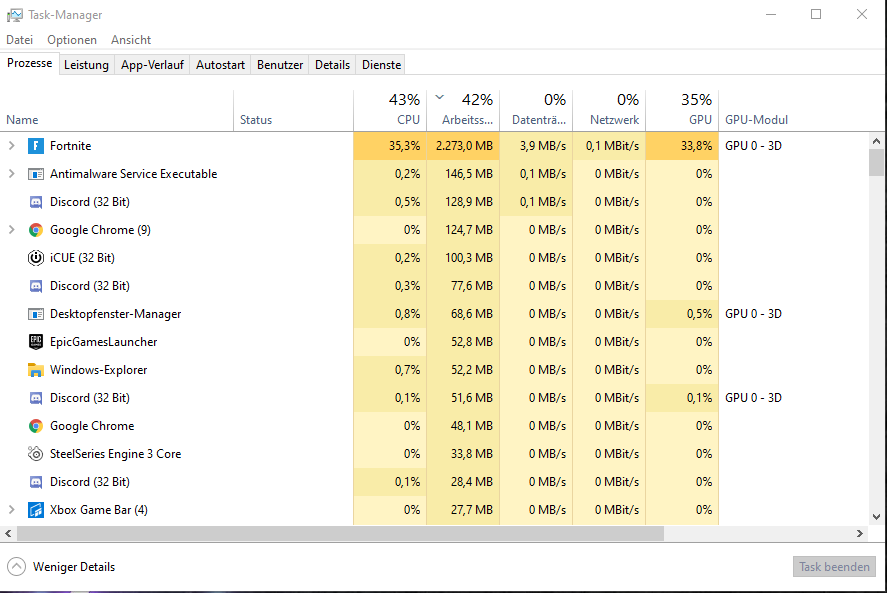Click the horizontal scrollbar thumb
The width and height of the screenshot is (887, 593).
[340, 534]
